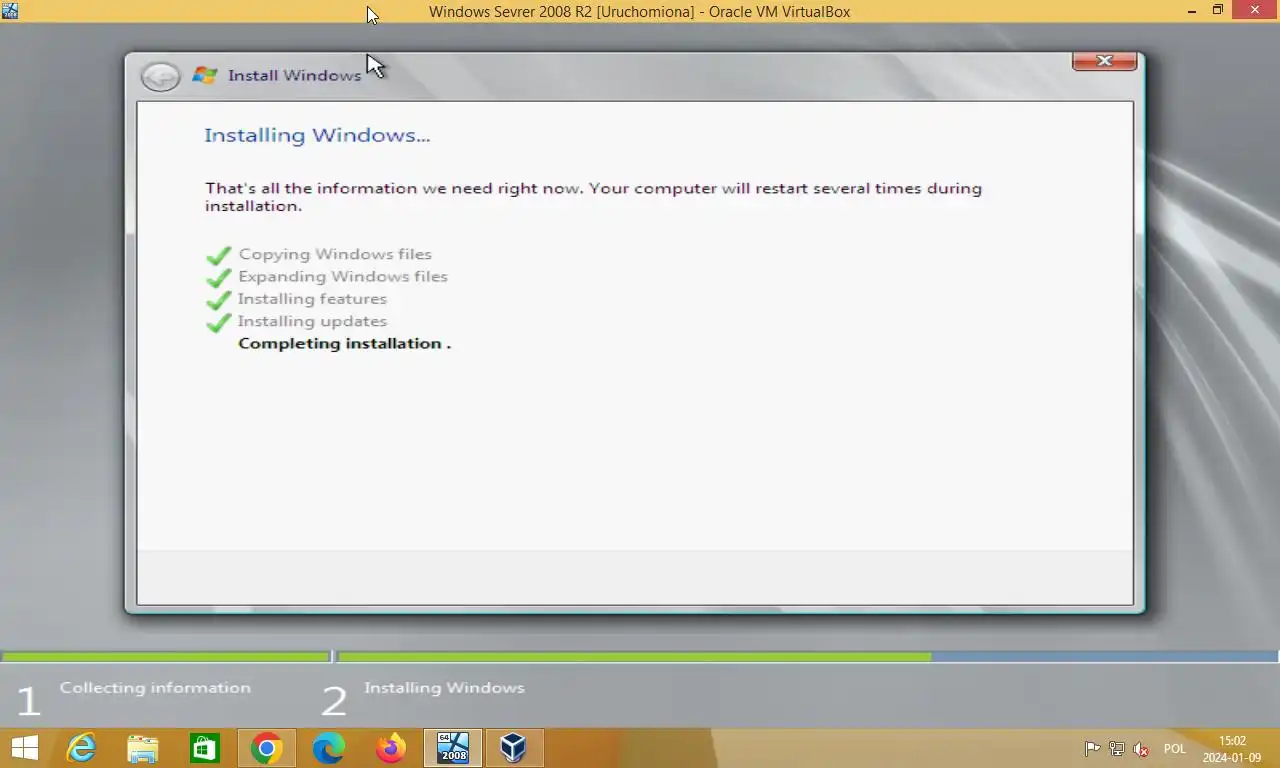
Task: Click the Windows flag logo beside Install Windows
Action: coord(205,75)
